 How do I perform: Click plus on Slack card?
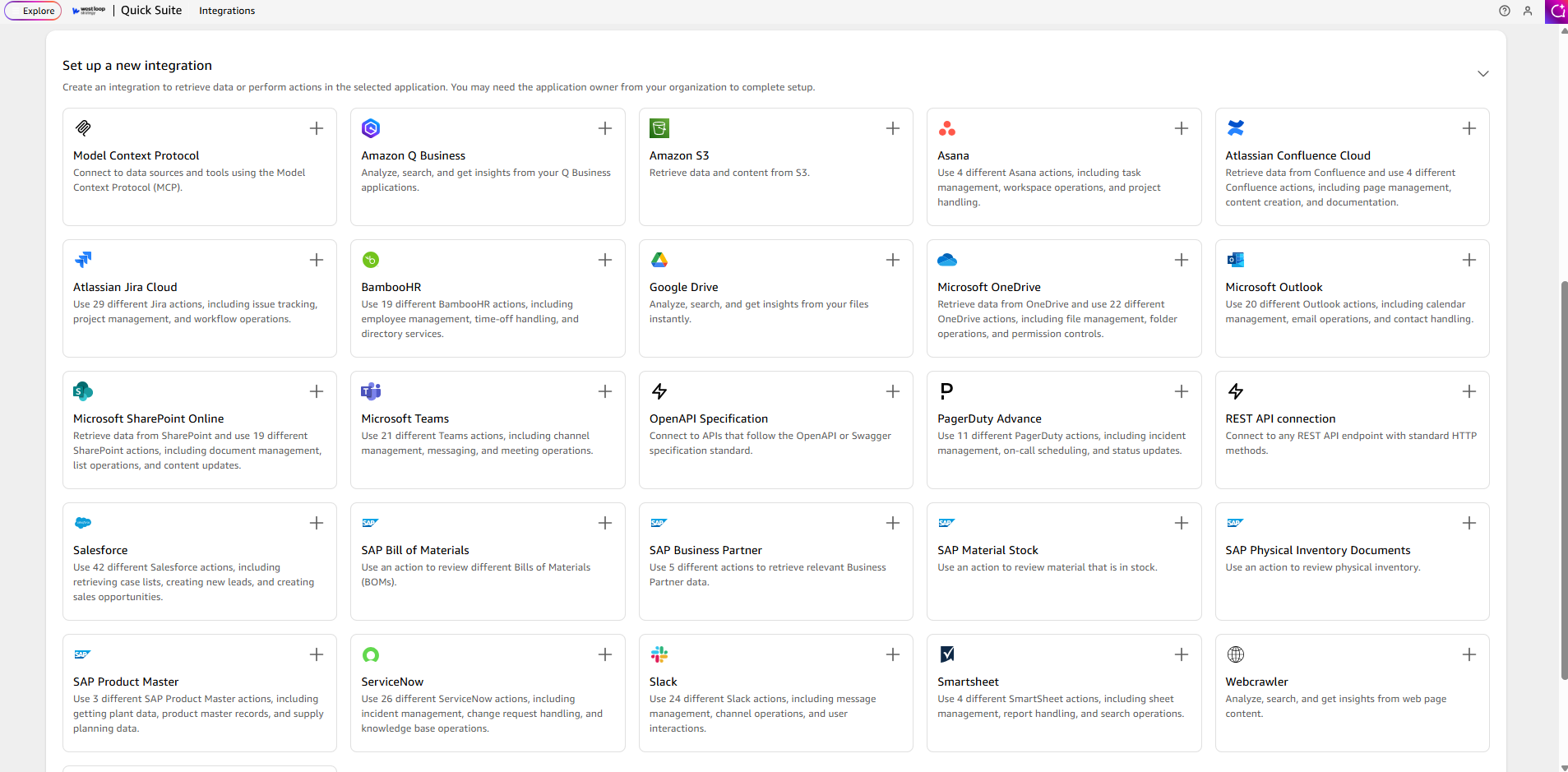pos(893,654)
